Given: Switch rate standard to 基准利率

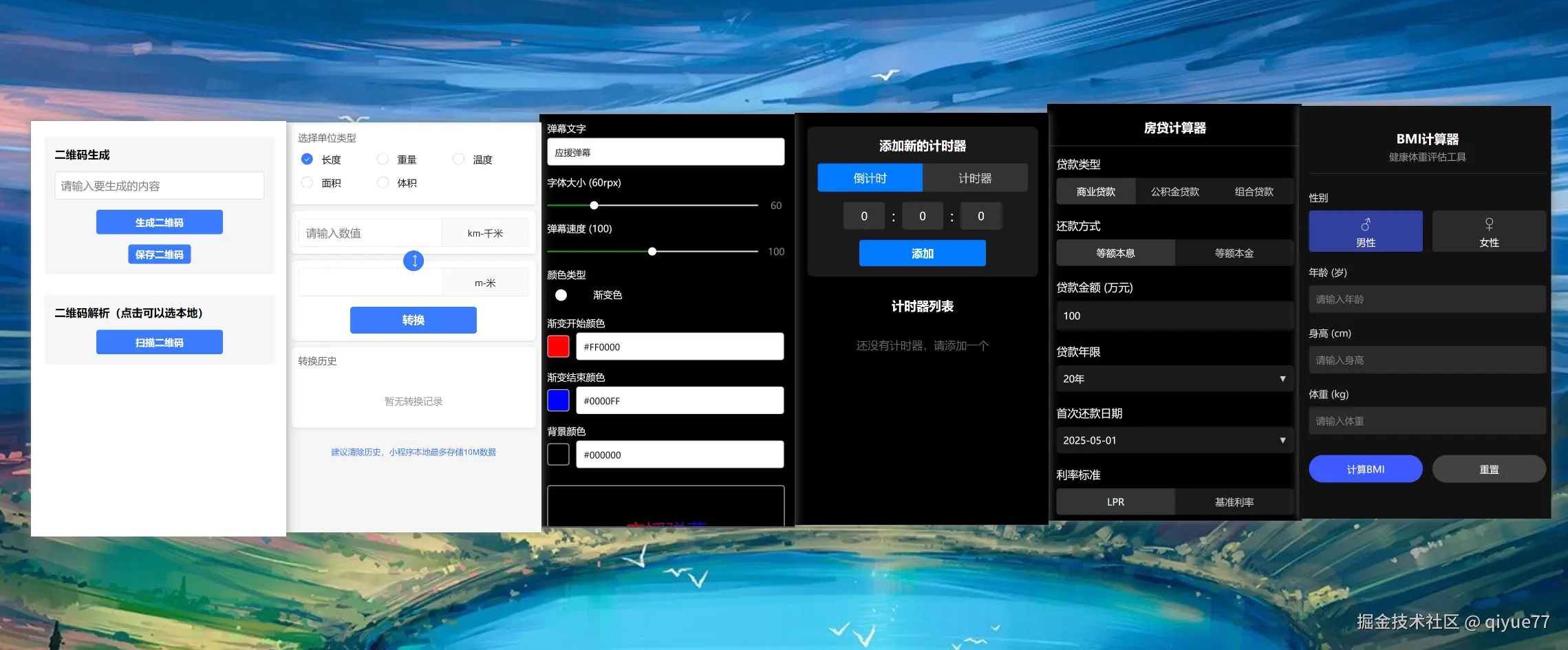Looking at the screenshot, I should click(x=1234, y=501).
